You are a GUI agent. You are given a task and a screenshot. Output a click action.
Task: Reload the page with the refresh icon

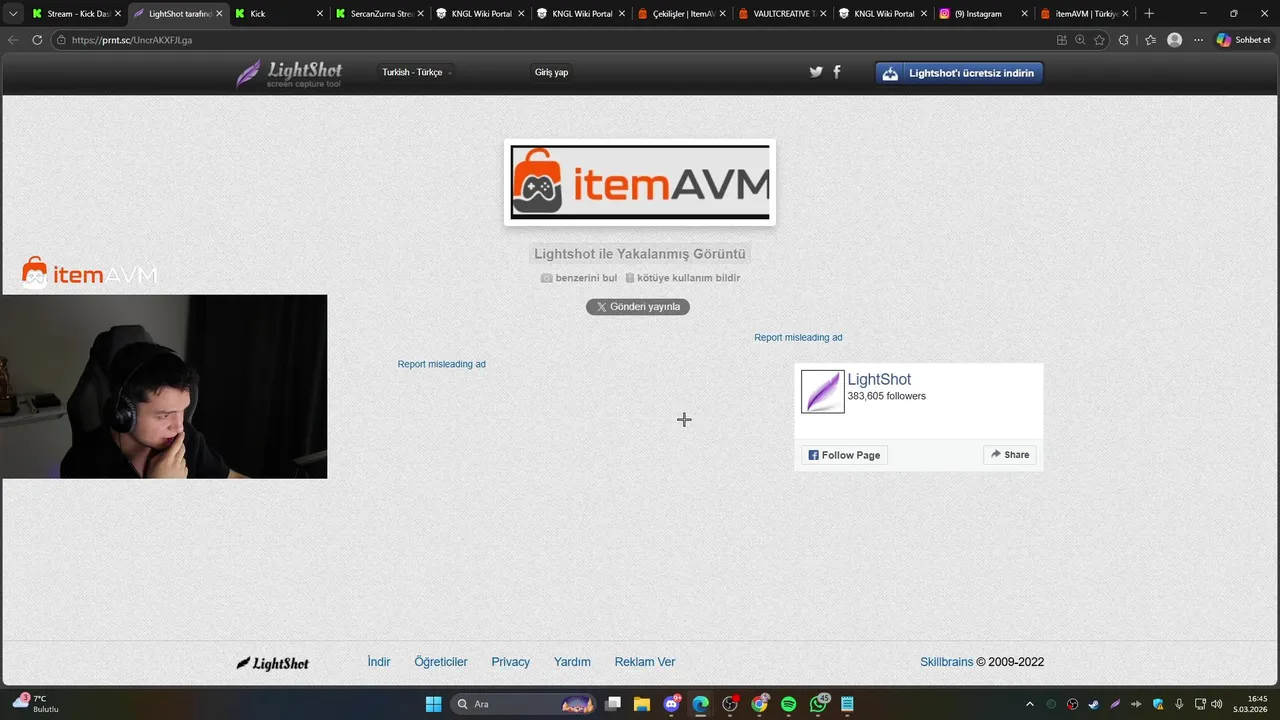(37, 40)
